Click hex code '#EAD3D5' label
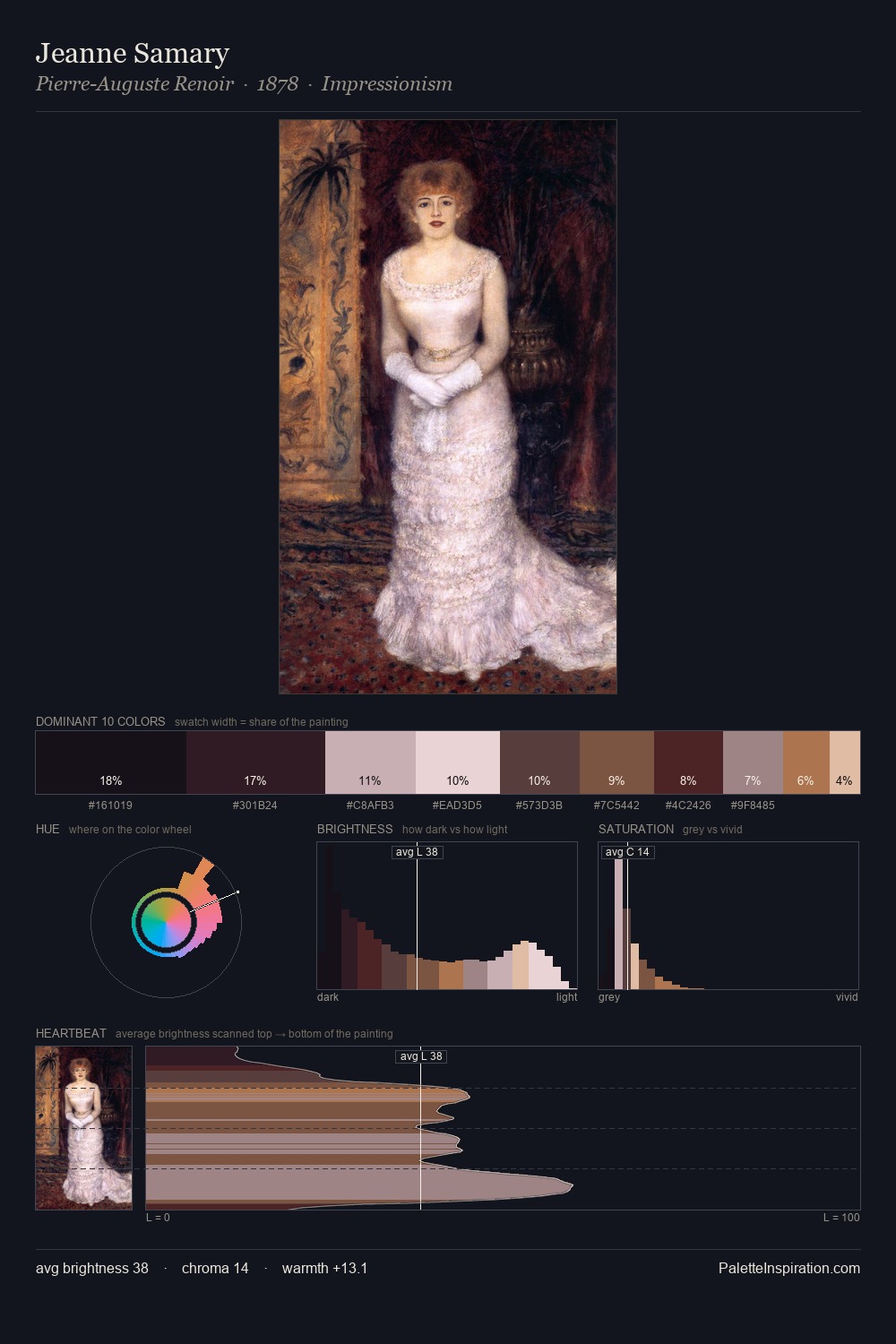Image resolution: width=896 pixels, height=1344 pixels. (457, 805)
